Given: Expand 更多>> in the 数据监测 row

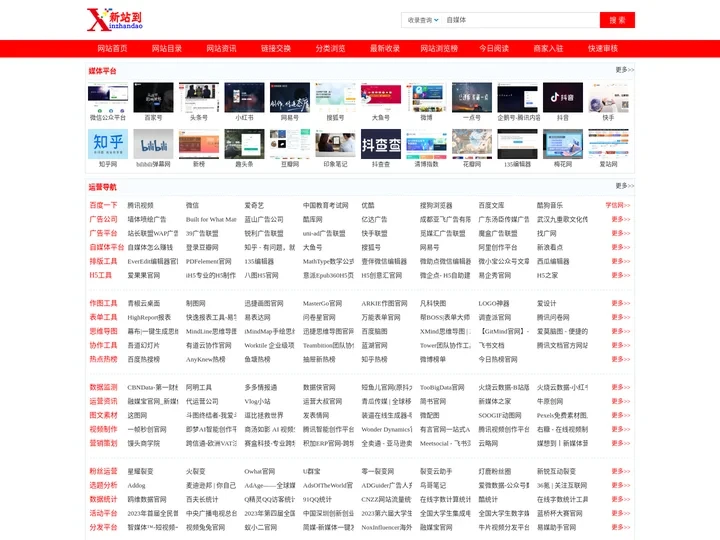Looking at the screenshot, I should click(x=621, y=387).
